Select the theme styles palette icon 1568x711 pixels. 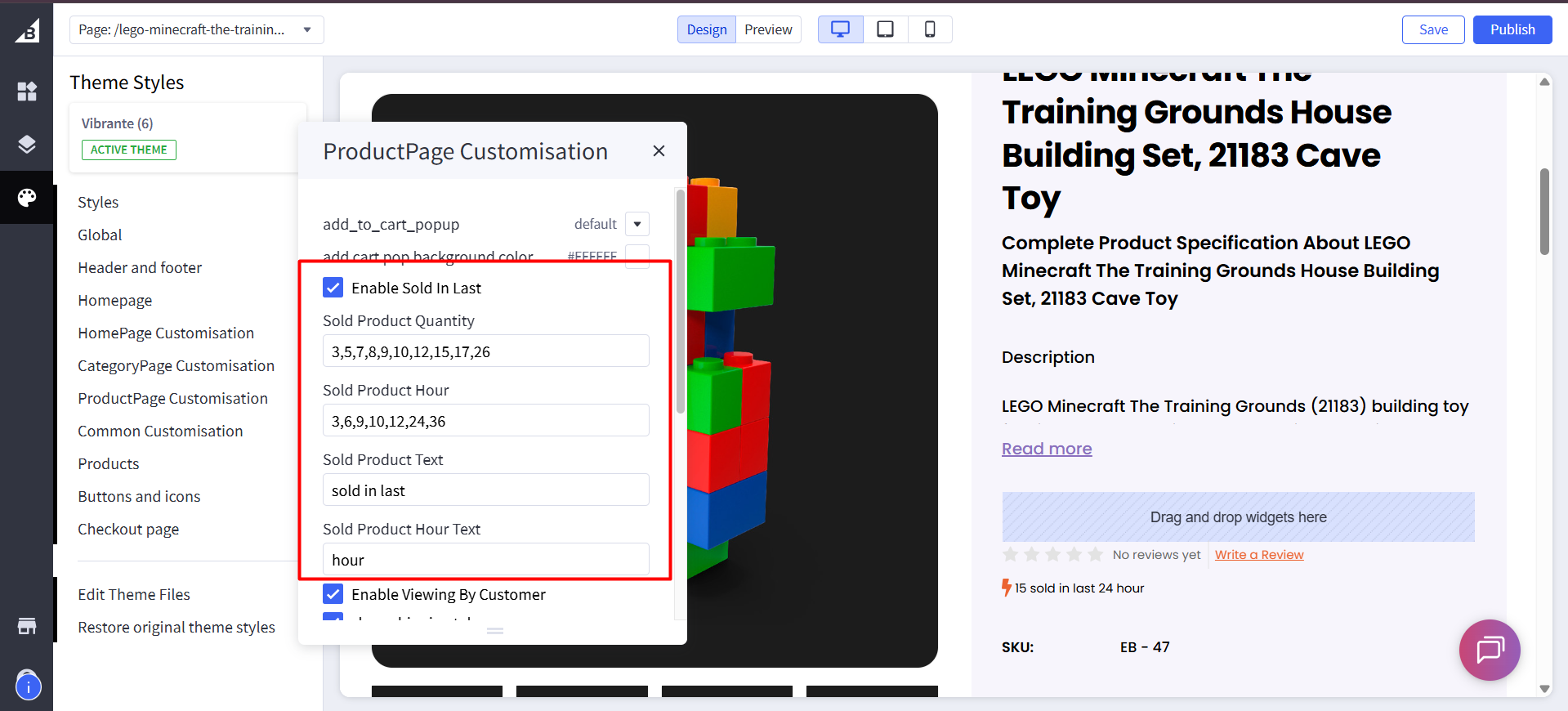point(27,198)
